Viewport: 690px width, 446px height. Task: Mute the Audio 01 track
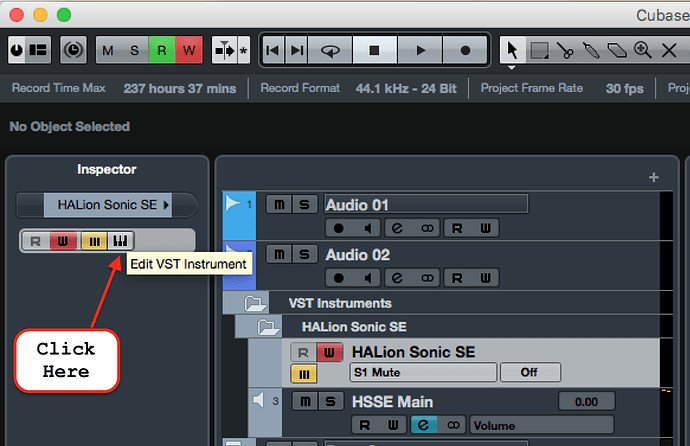point(279,205)
